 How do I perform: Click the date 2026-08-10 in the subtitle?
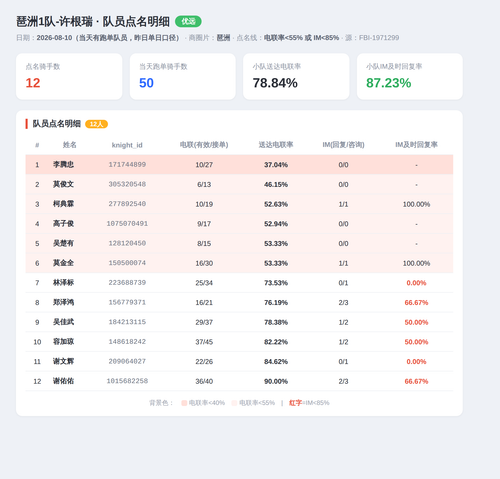click(54, 38)
